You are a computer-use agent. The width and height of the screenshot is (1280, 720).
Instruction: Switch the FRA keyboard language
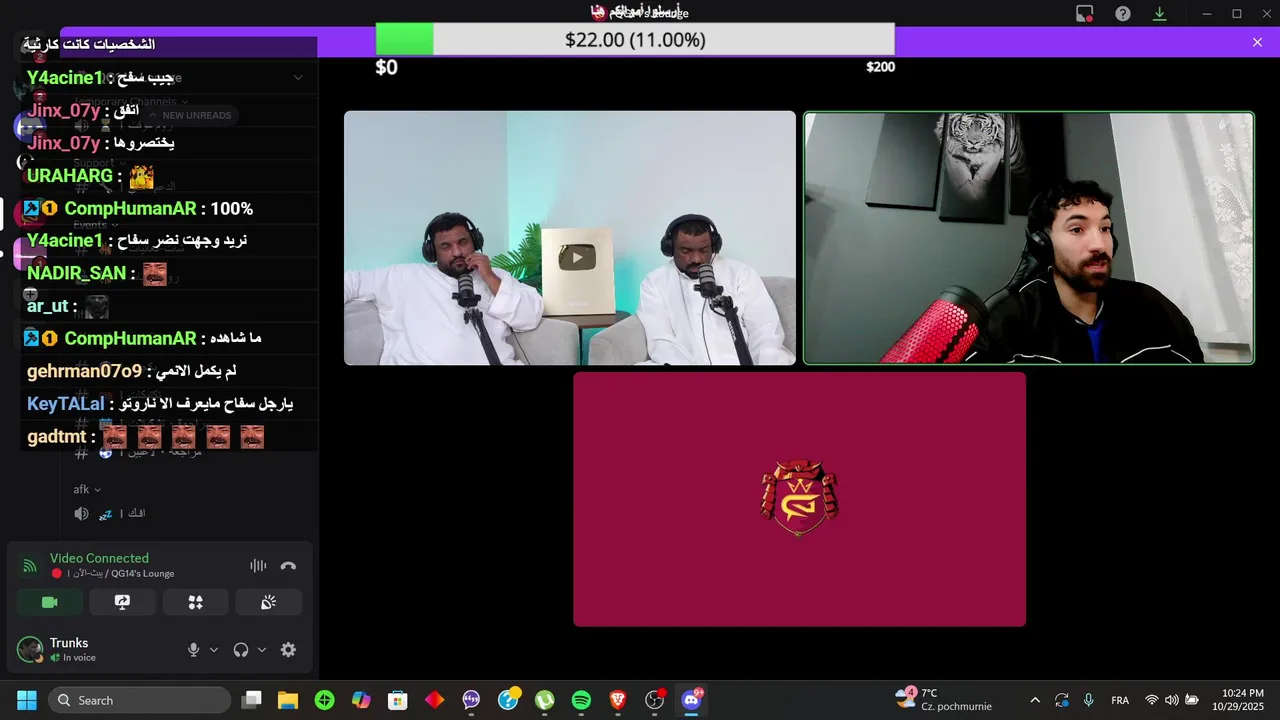pos(1120,700)
